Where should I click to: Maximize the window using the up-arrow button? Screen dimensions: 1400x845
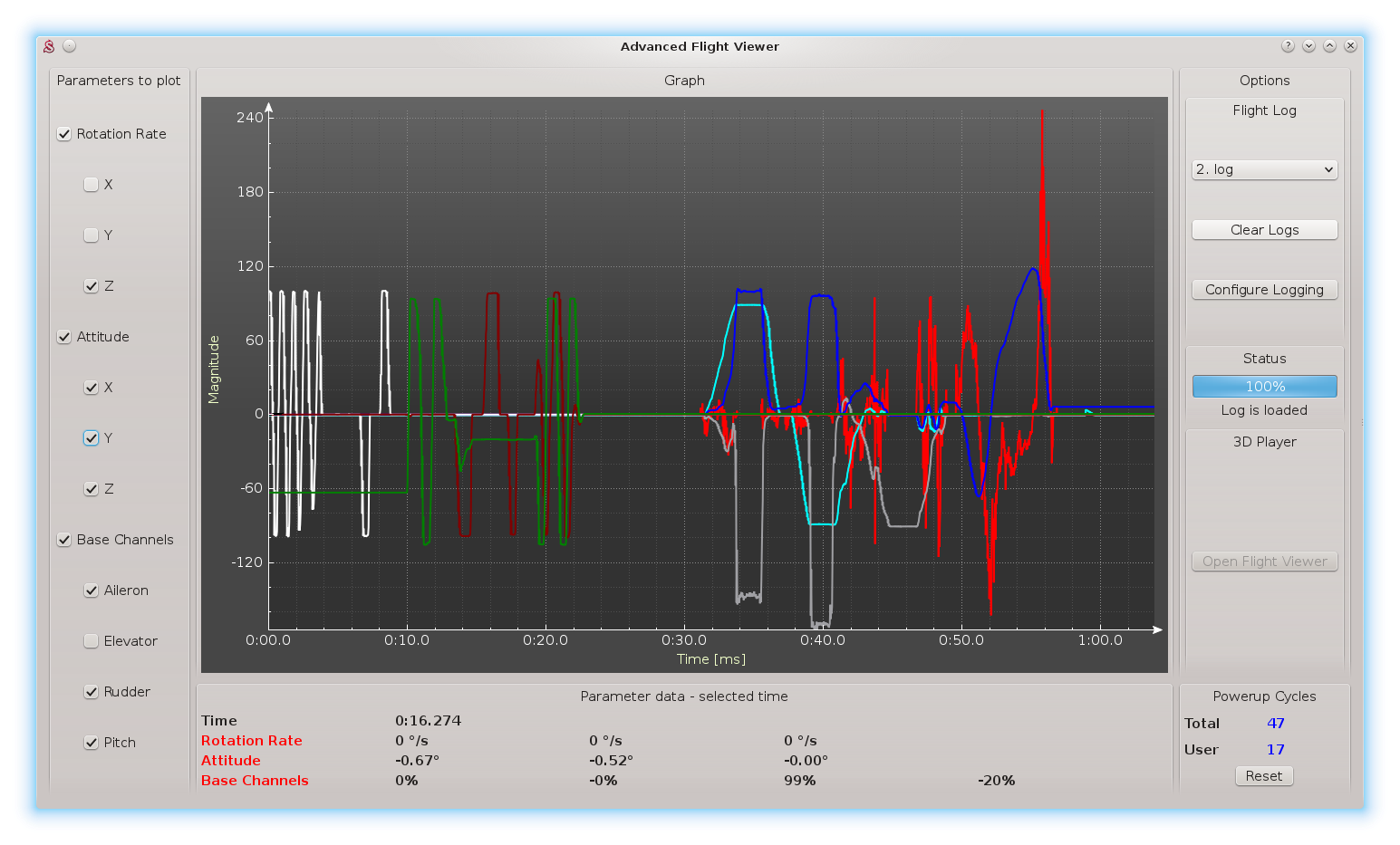1329,46
